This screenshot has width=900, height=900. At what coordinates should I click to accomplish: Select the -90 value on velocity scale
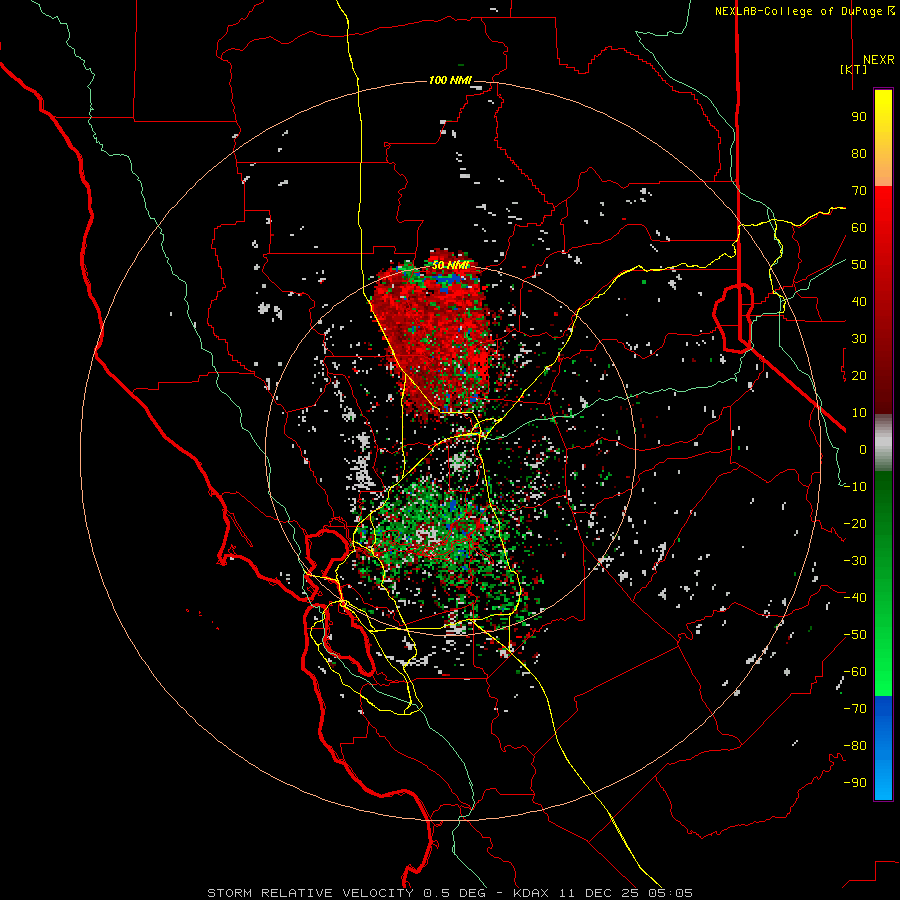point(855,783)
